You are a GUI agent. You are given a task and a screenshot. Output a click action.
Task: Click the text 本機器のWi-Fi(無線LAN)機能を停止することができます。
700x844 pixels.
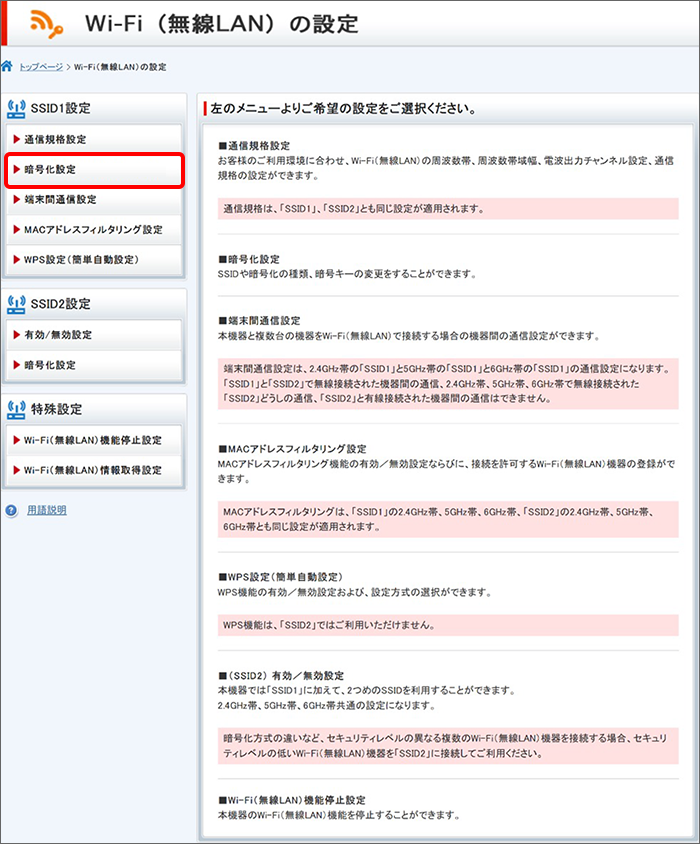point(339,815)
